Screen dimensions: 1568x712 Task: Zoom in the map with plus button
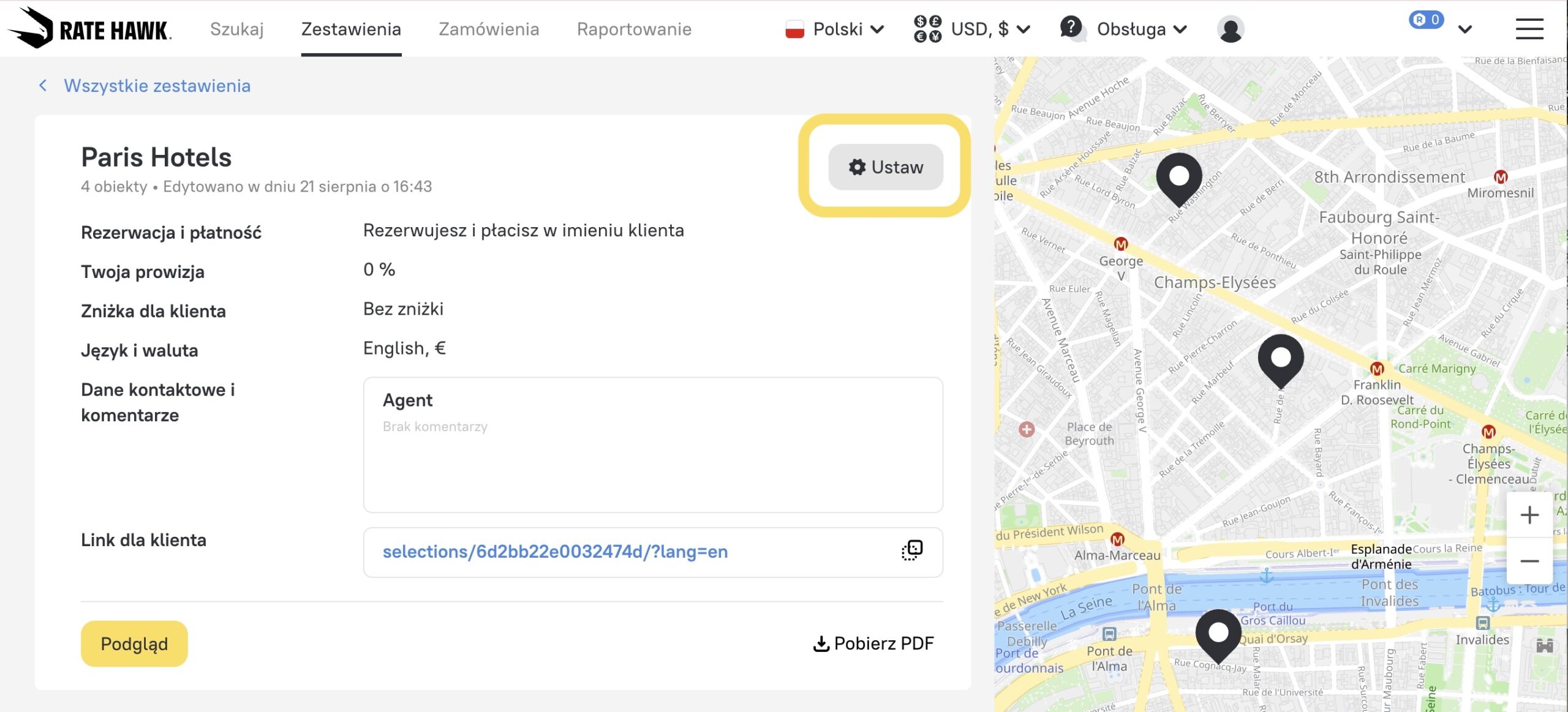[x=1529, y=515]
